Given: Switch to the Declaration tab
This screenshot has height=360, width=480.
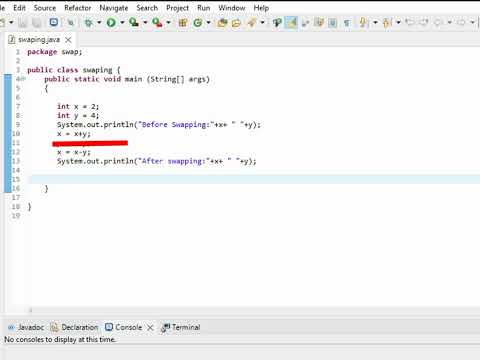Looking at the screenshot, I should (74, 327).
